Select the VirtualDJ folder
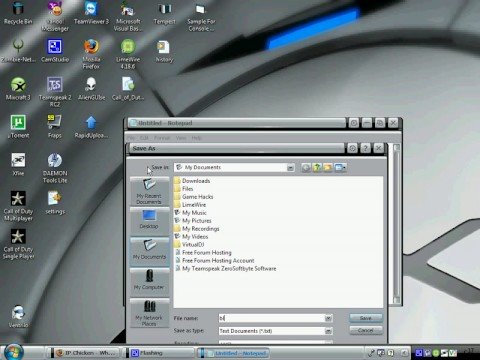The height and width of the screenshot is (360, 480). 189,245
